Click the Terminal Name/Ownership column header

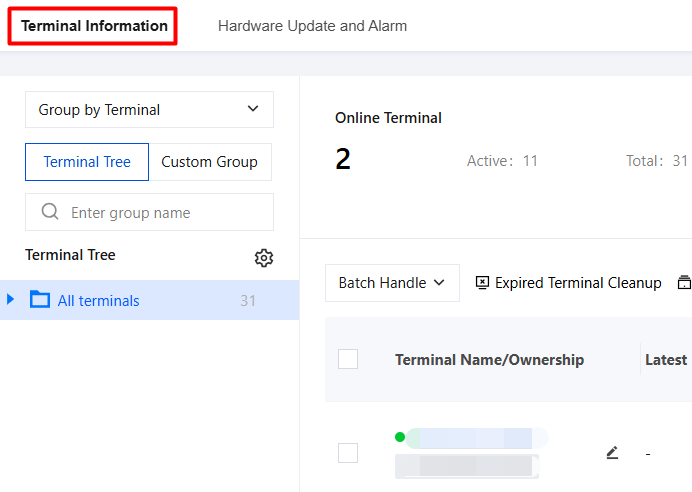point(489,360)
